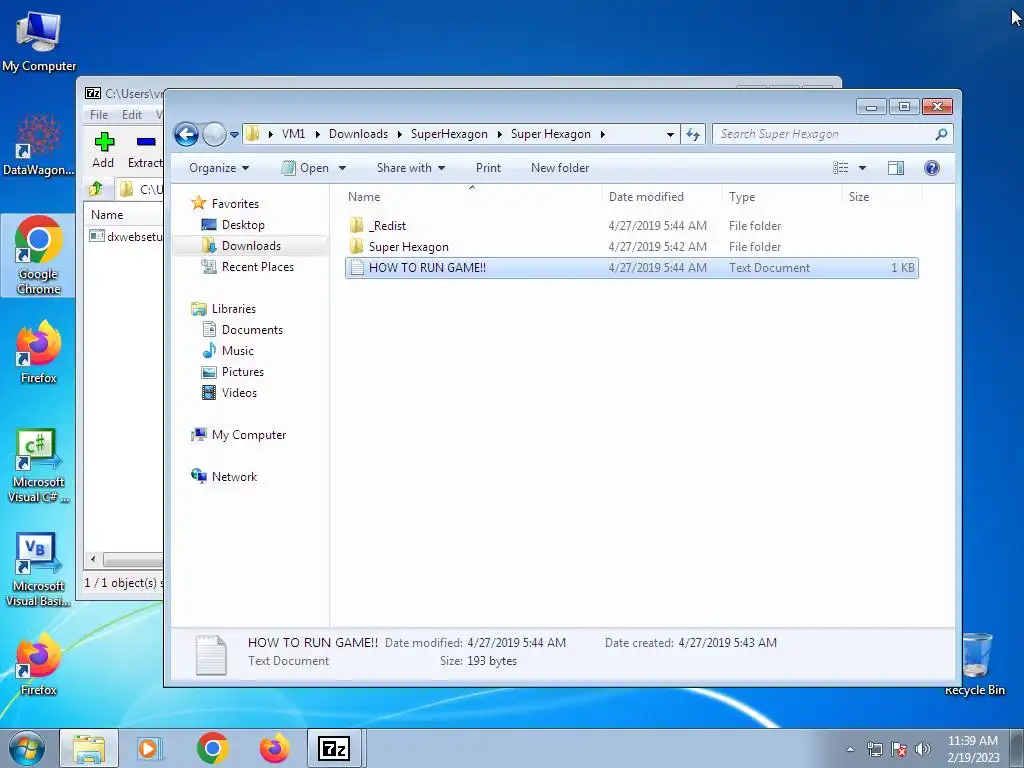
Task: Select Downloads under Favorites
Action: (x=251, y=246)
